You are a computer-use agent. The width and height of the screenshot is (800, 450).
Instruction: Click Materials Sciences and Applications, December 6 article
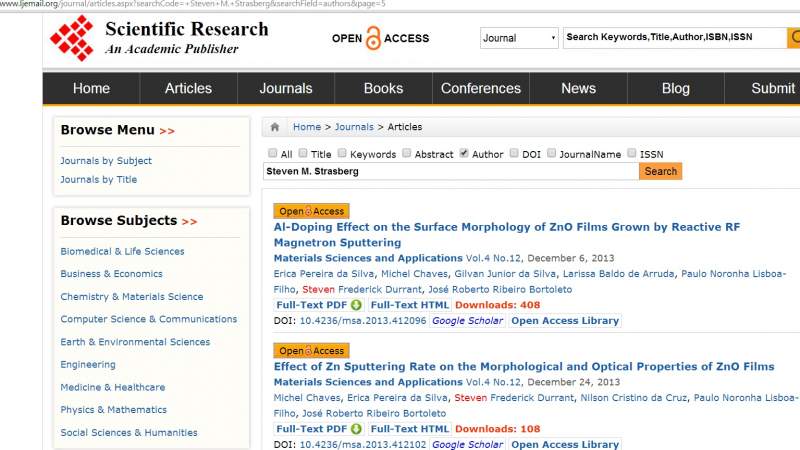click(x=368, y=258)
